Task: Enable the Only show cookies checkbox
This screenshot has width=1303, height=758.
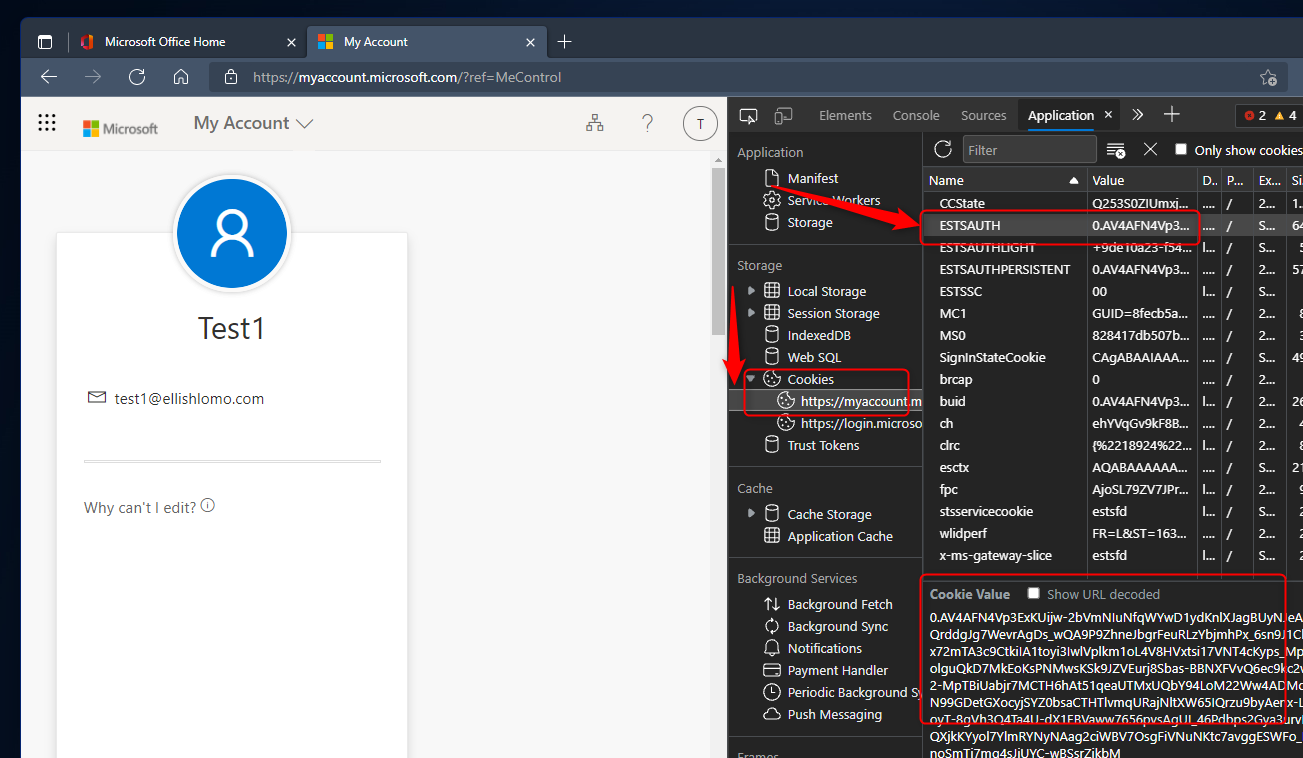Action: point(1181,150)
